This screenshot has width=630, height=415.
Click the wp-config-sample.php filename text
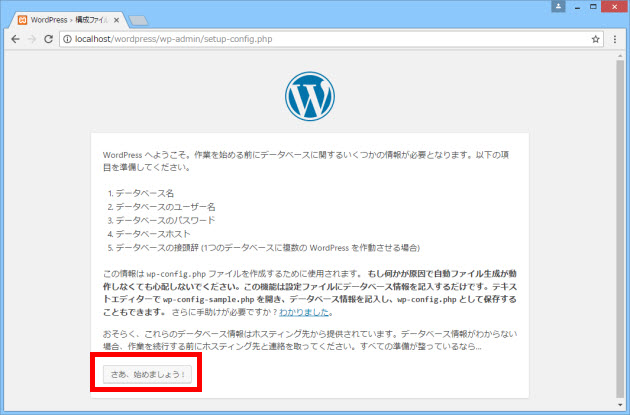click(x=208, y=299)
